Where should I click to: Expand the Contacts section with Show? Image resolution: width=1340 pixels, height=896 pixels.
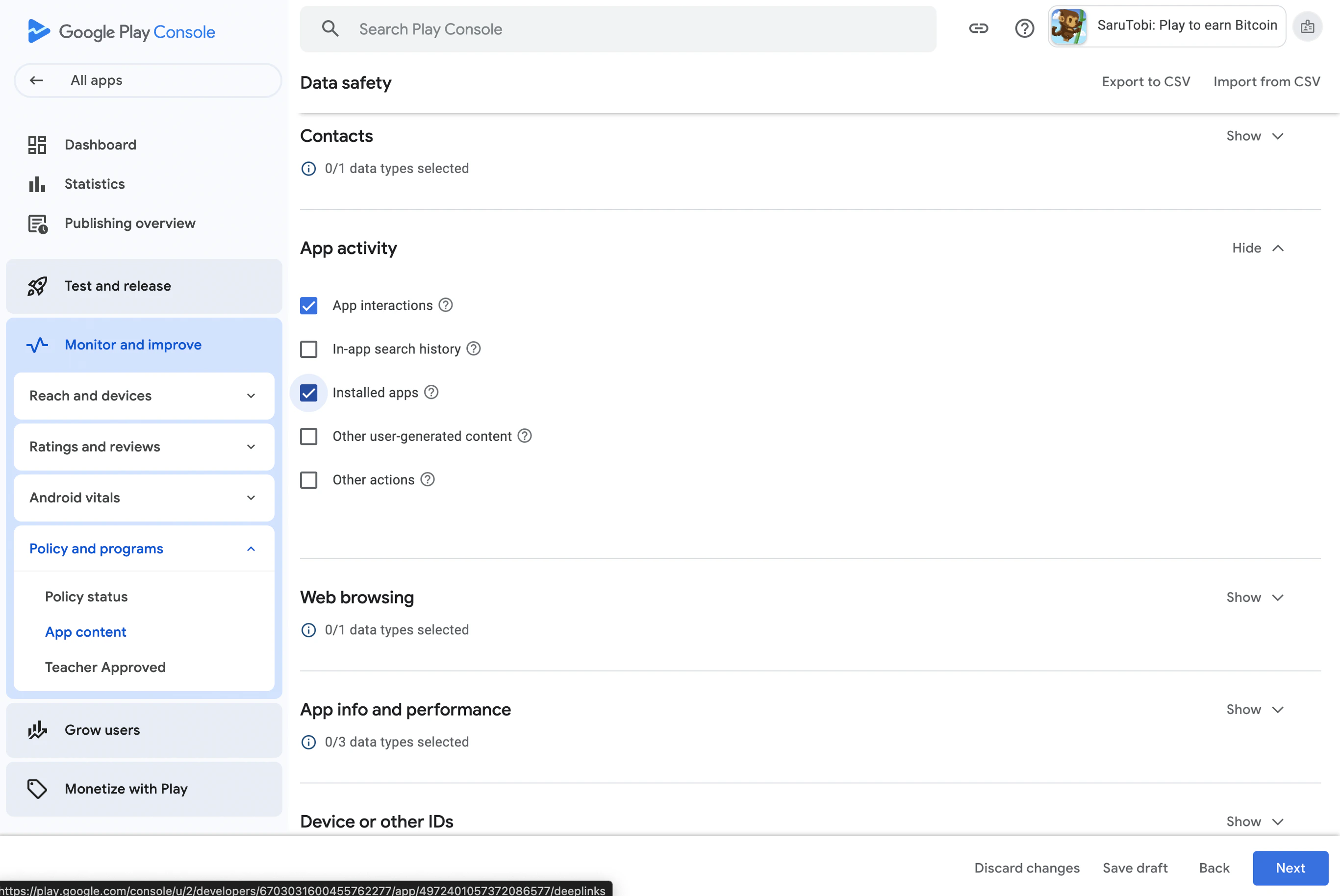1255,136
